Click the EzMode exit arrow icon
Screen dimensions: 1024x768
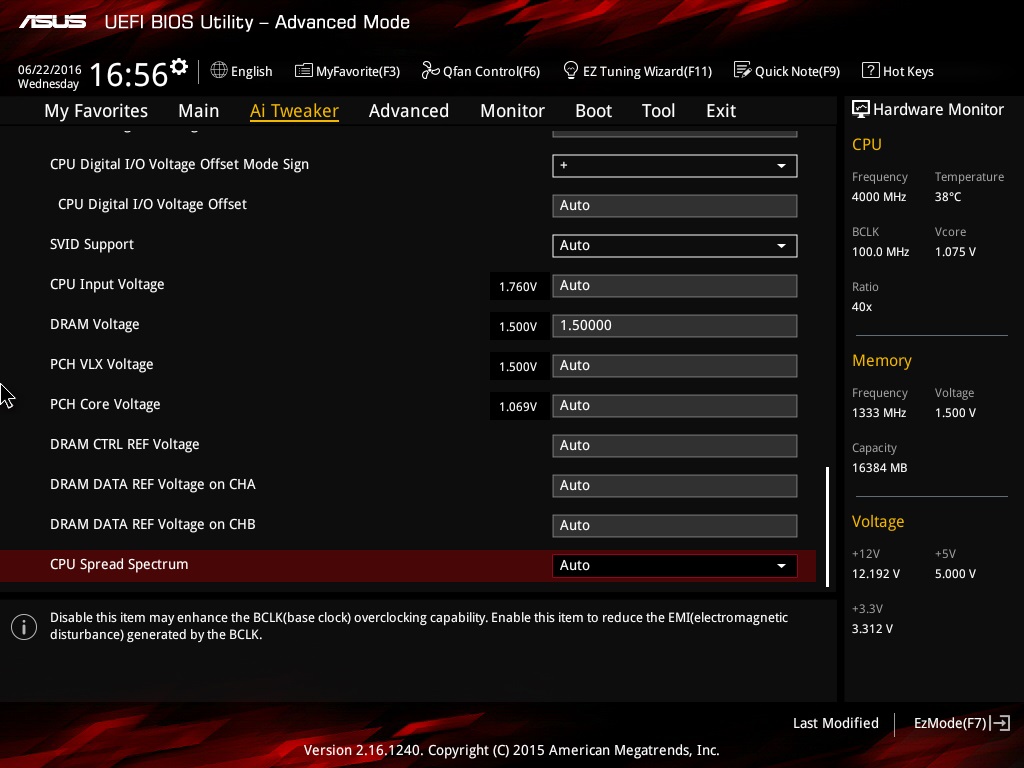(1001, 723)
